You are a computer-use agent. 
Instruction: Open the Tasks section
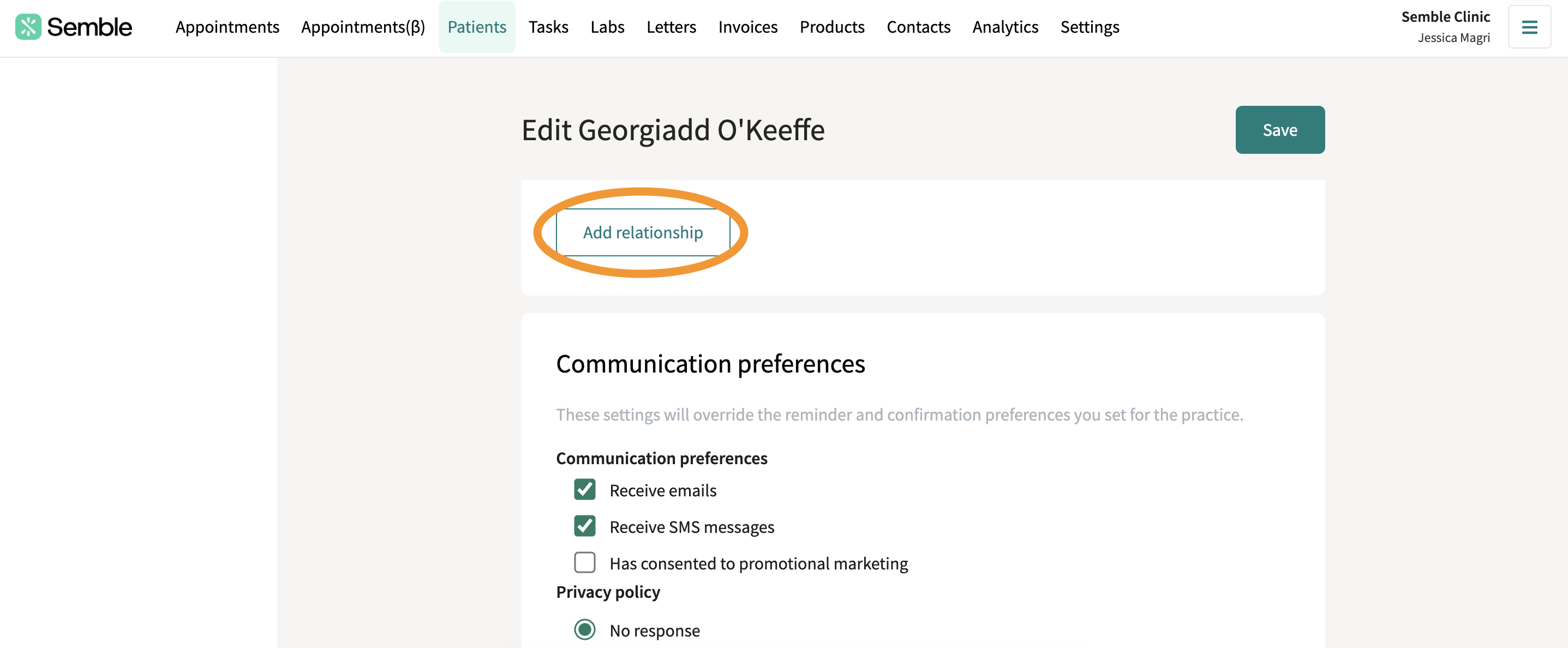click(548, 27)
